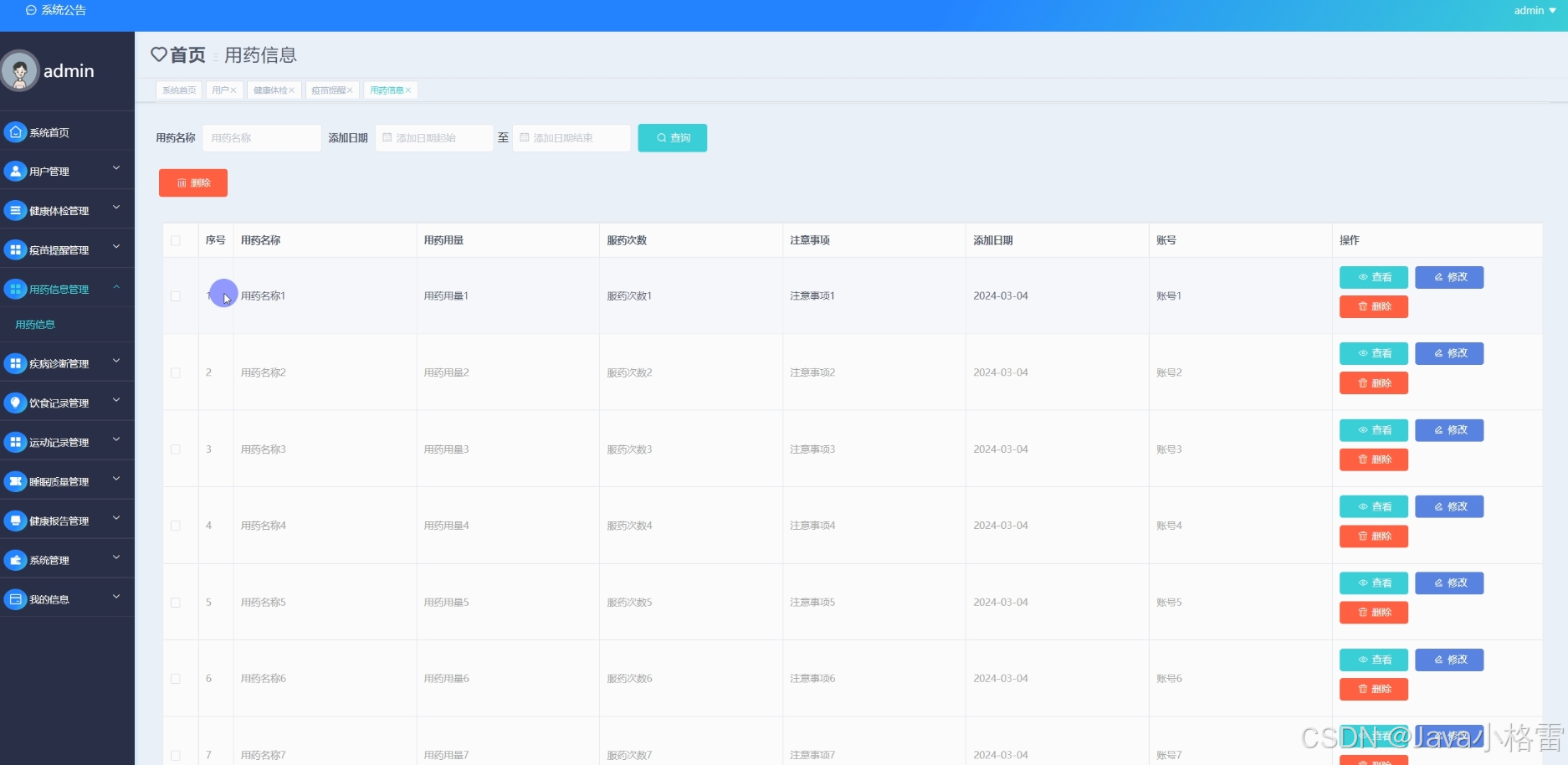Select the 疾病诊断管理 sidebar icon
1568x765 pixels.
[x=14, y=362]
